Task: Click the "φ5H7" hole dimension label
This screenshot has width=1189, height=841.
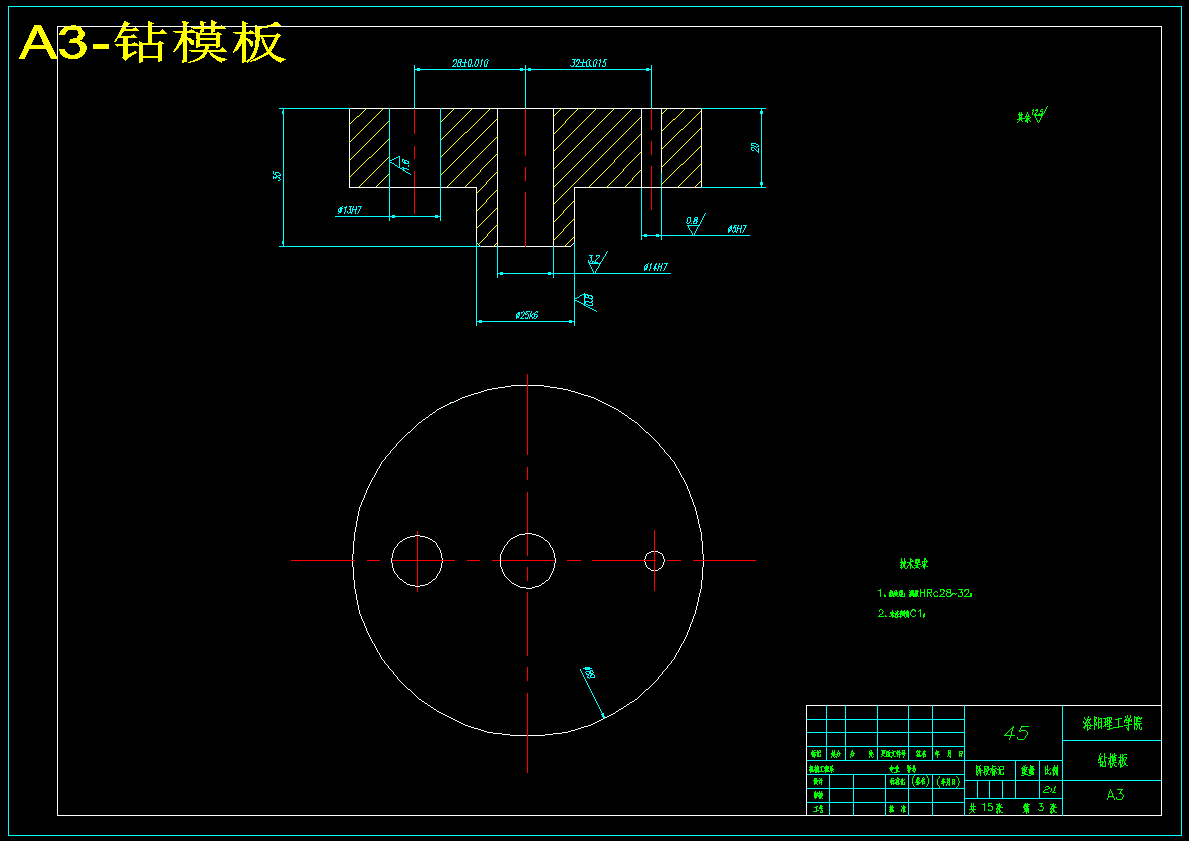Action: pos(737,229)
